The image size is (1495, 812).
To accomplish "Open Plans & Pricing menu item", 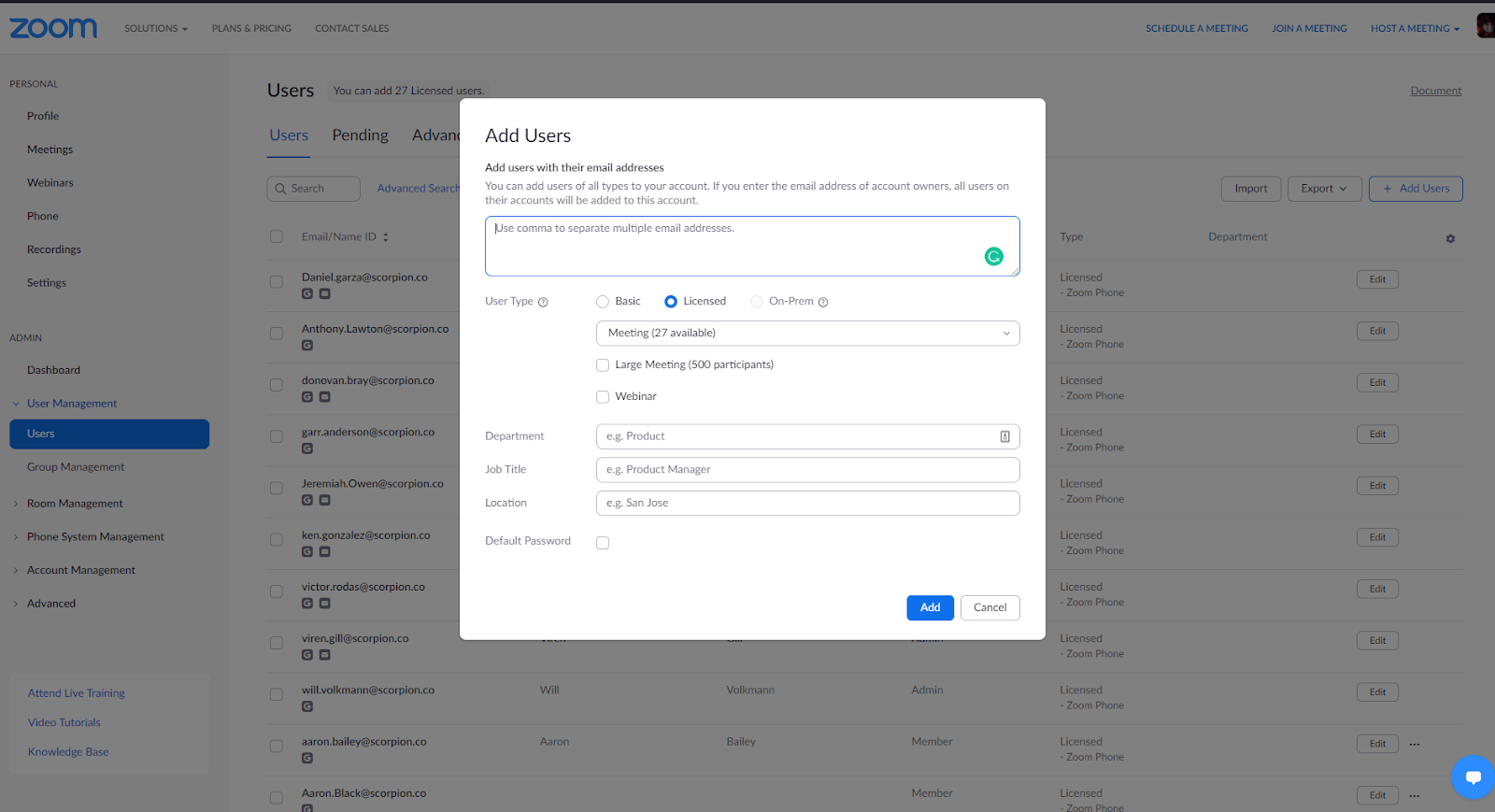I will tap(251, 29).
